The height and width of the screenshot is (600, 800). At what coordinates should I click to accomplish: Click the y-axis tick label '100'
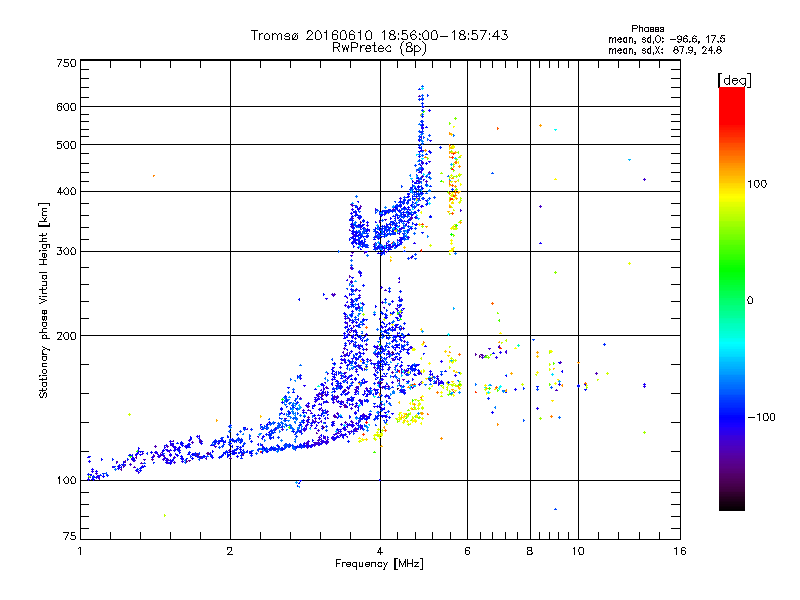coord(66,481)
